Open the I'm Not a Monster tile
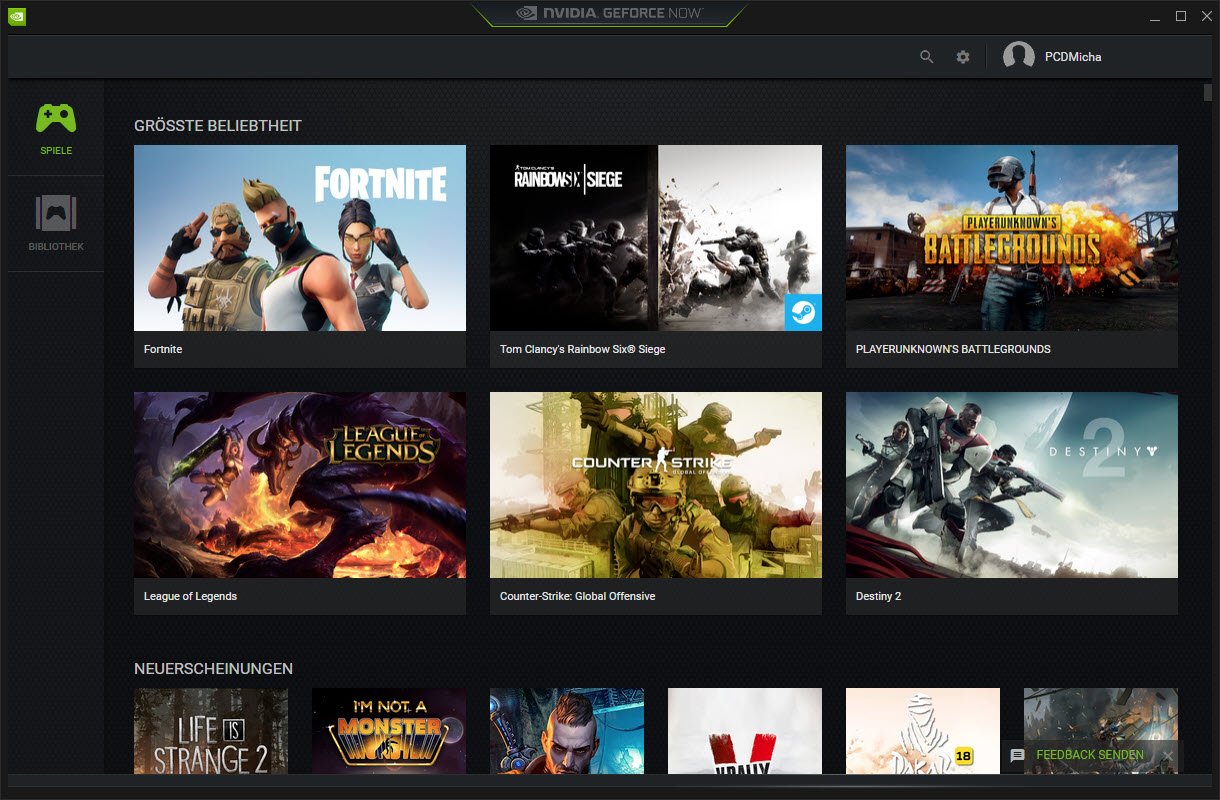 coord(389,731)
